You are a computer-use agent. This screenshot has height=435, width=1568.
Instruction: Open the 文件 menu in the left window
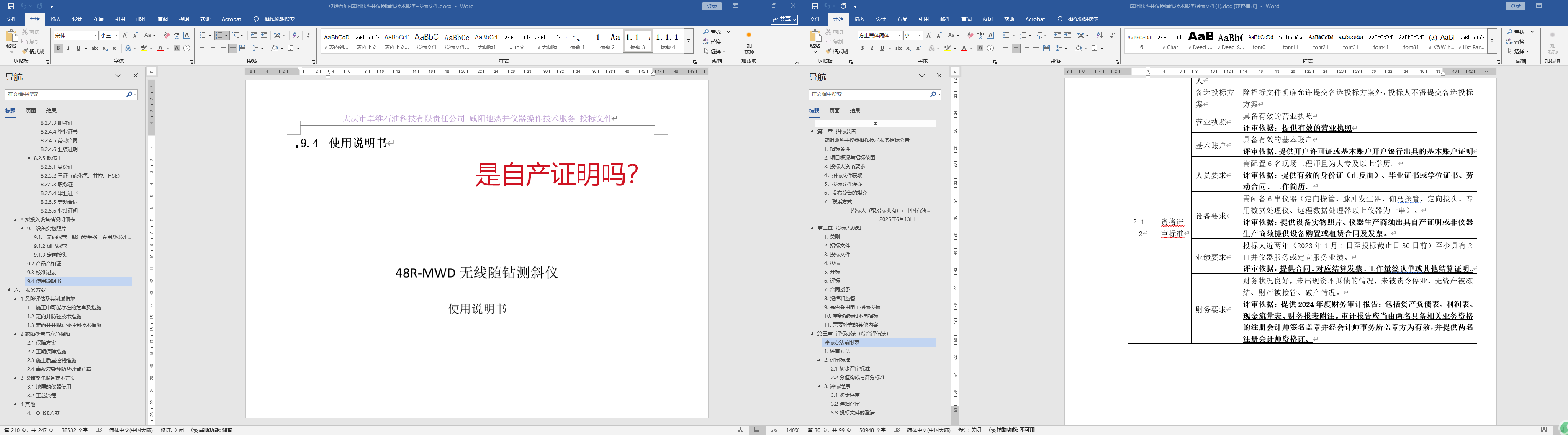11,20
